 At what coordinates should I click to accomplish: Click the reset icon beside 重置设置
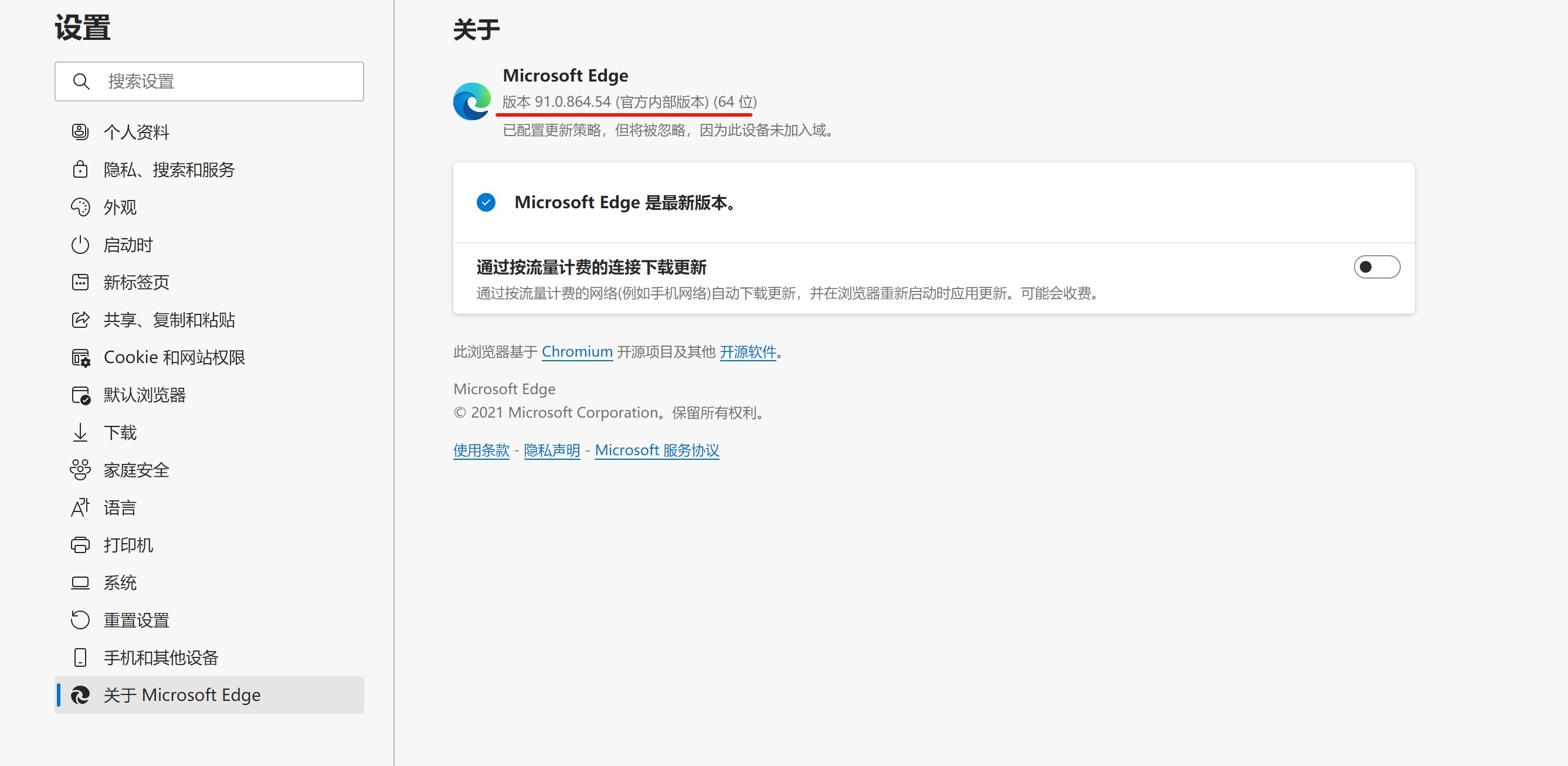(80, 620)
